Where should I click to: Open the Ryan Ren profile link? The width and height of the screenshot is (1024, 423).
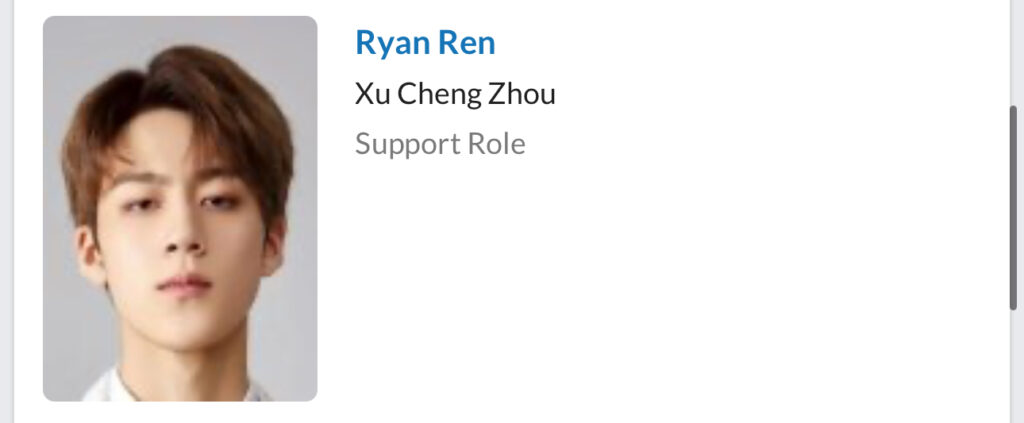tap(425, 43)
